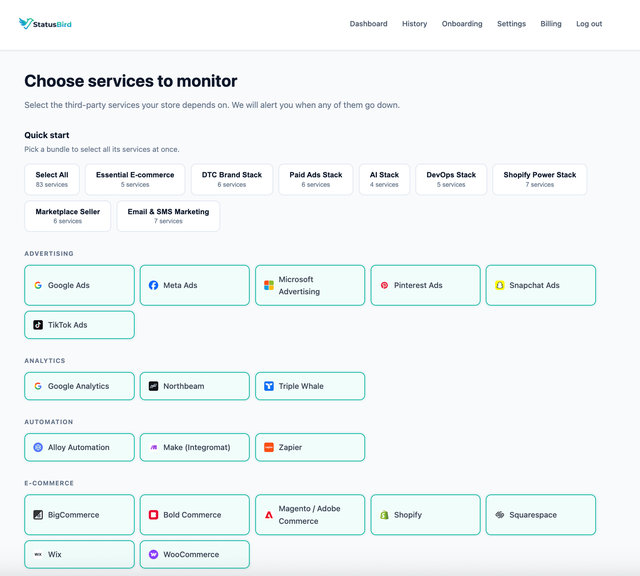Click the Alloy Automation logo icon
Image resolution: width=640 pixels, height=576 pixels.
pos(38,447)
